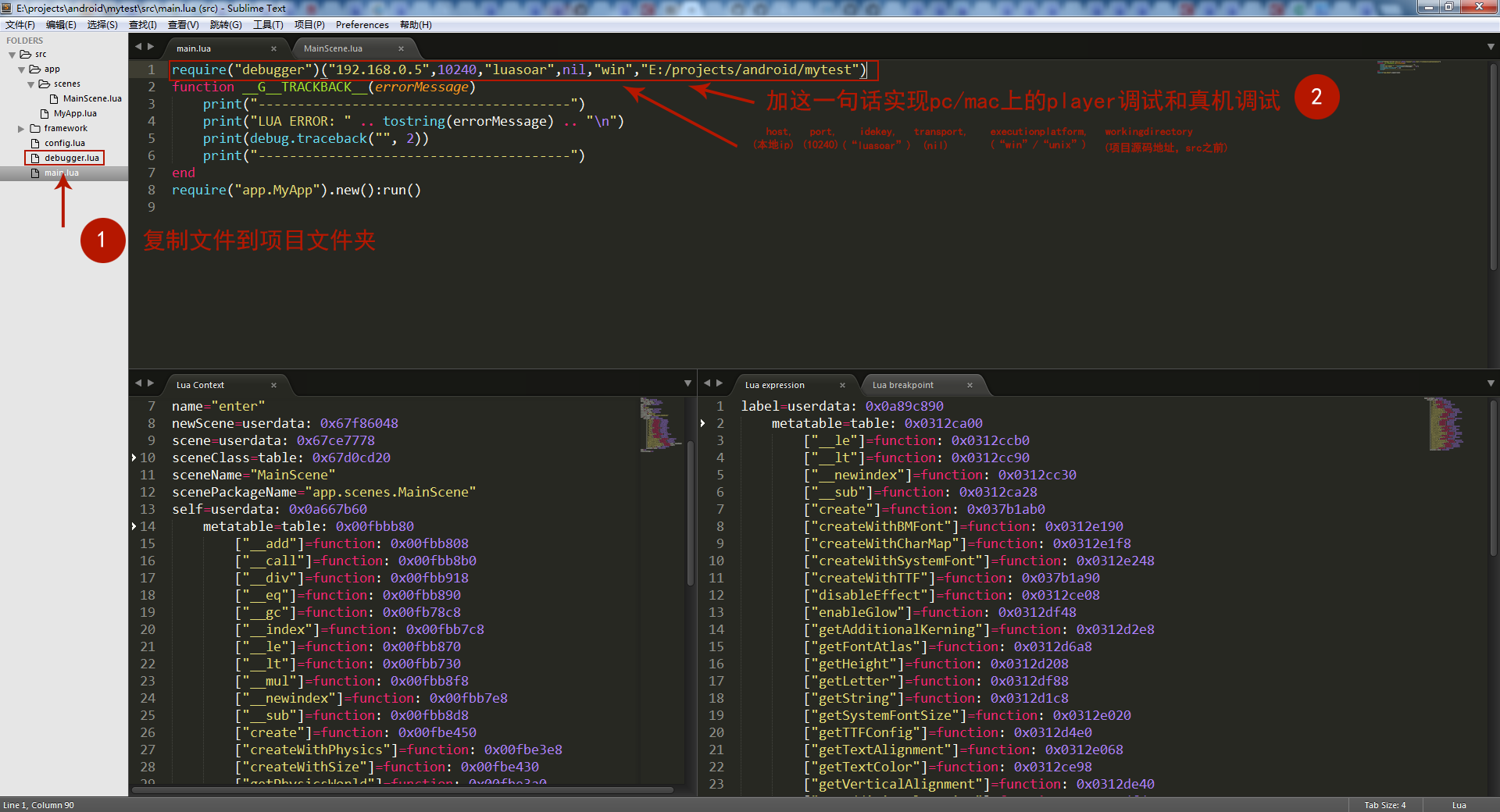This screenshot has height=812, width=1500.
Task: Open the 项目(P) menu
Action: point(309,25)
